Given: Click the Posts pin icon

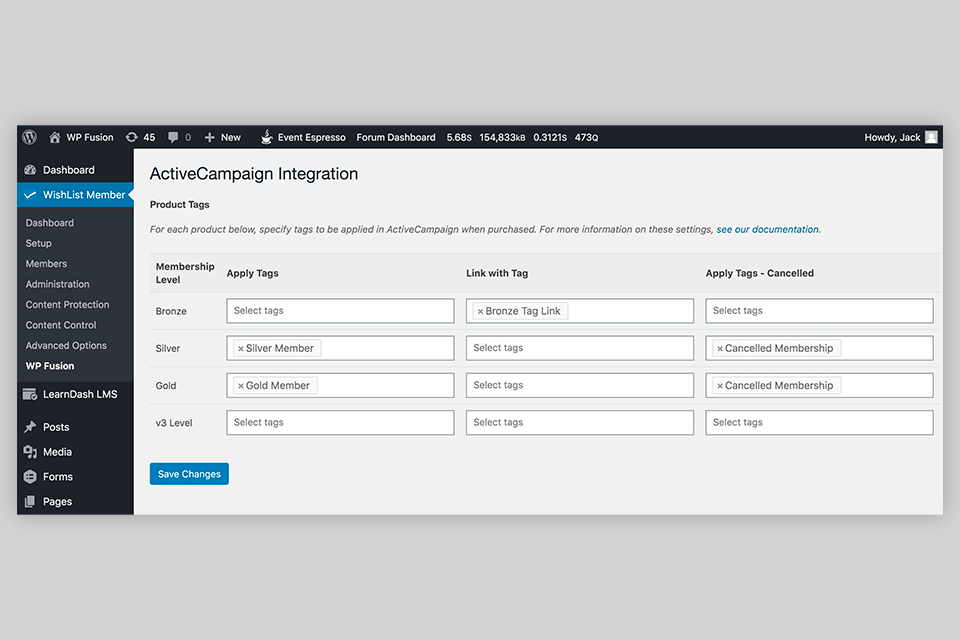Looking at the screenshot, I should [x=30, y=427].
